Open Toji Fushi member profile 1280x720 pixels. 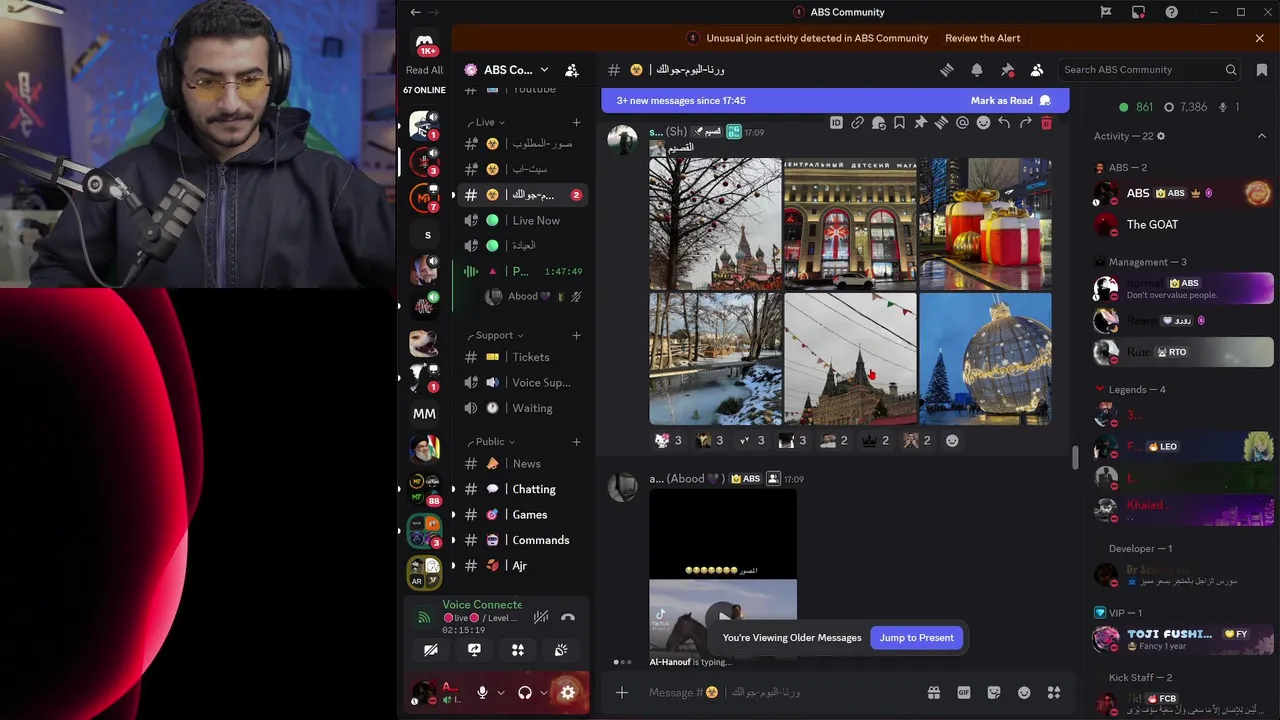click(1184, 638)
